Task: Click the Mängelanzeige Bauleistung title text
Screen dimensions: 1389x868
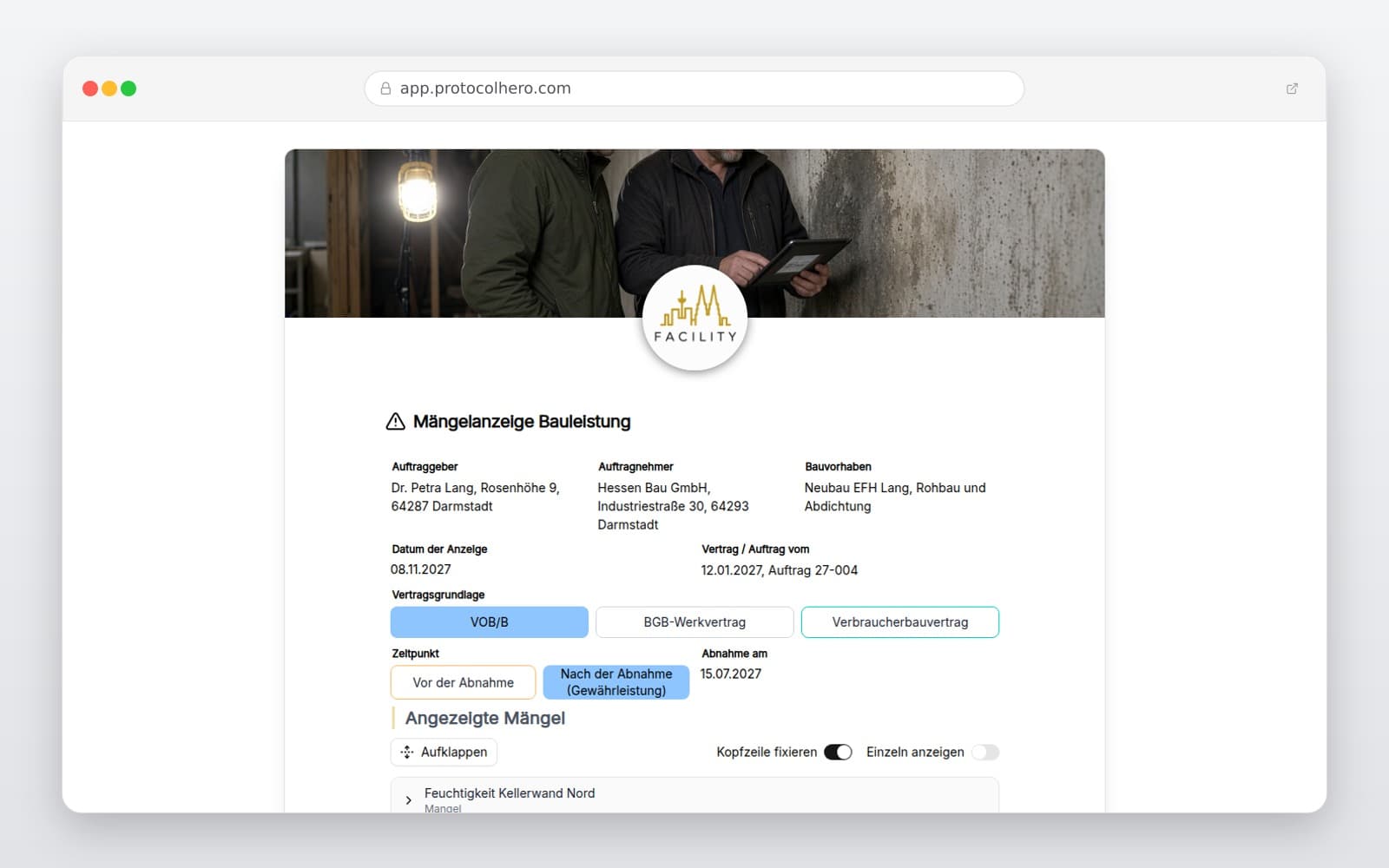Action: (x=522, y=422)
